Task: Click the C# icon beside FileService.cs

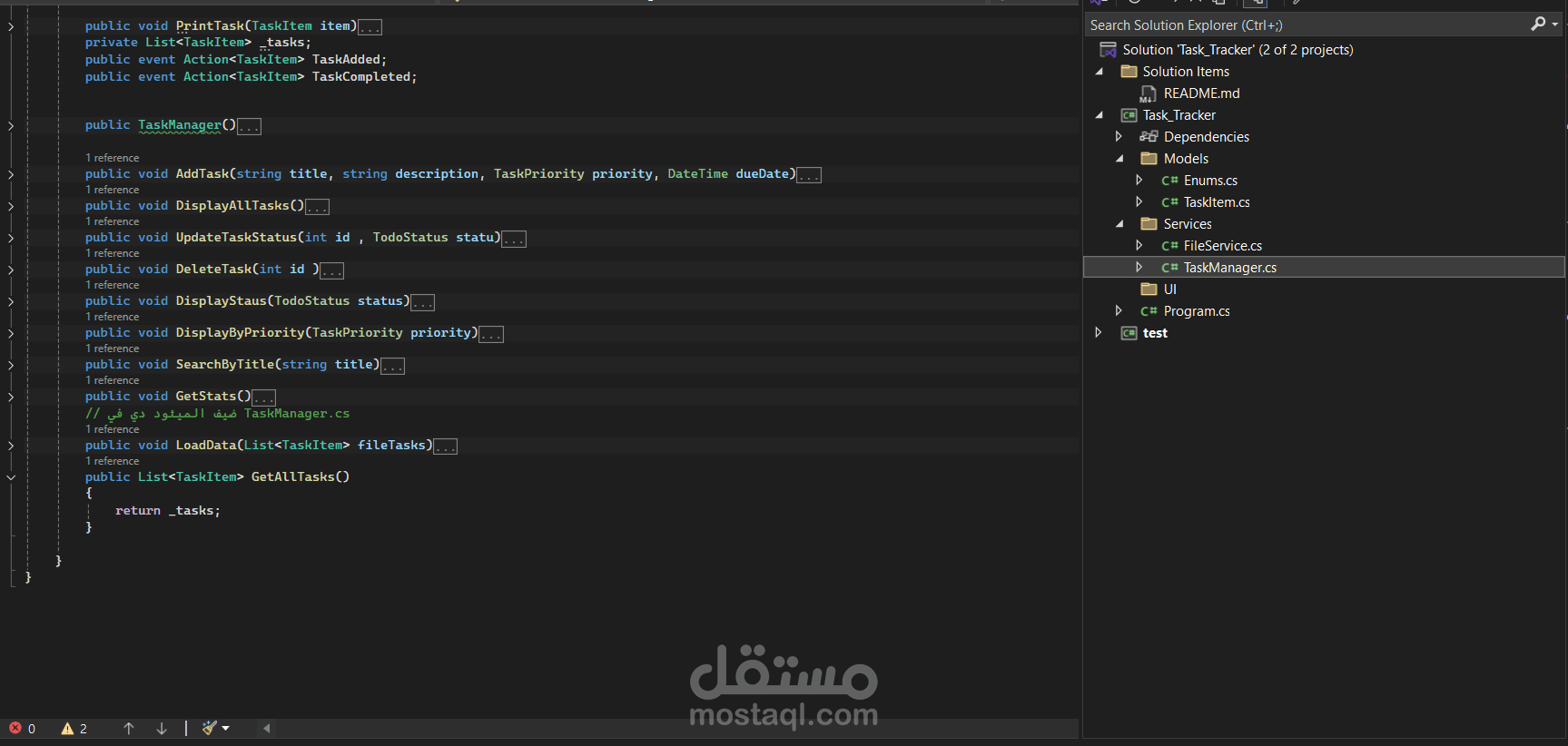Action: click(x=1170, y=246)
